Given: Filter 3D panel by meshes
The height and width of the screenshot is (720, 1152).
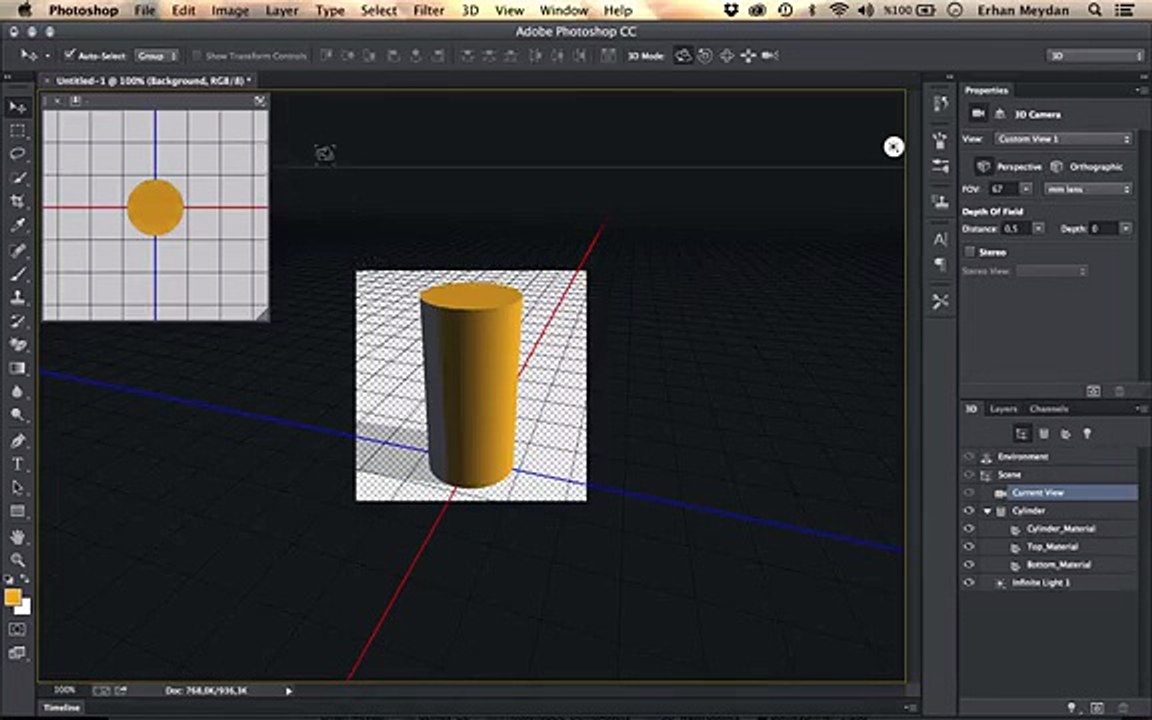Looking at the screenshot, I should click(1044, 433).
